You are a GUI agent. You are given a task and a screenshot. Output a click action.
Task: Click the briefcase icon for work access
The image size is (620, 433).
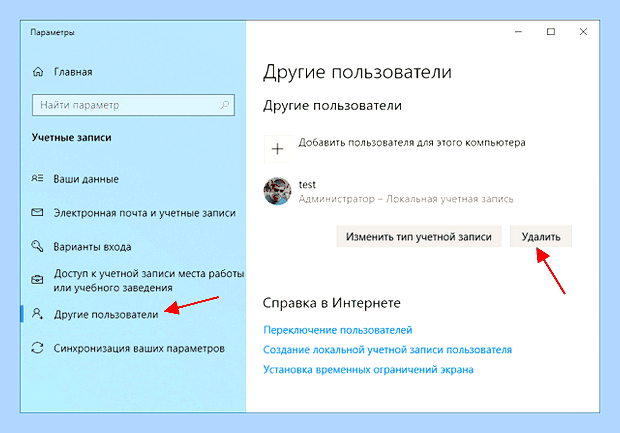tap(37, 280)
